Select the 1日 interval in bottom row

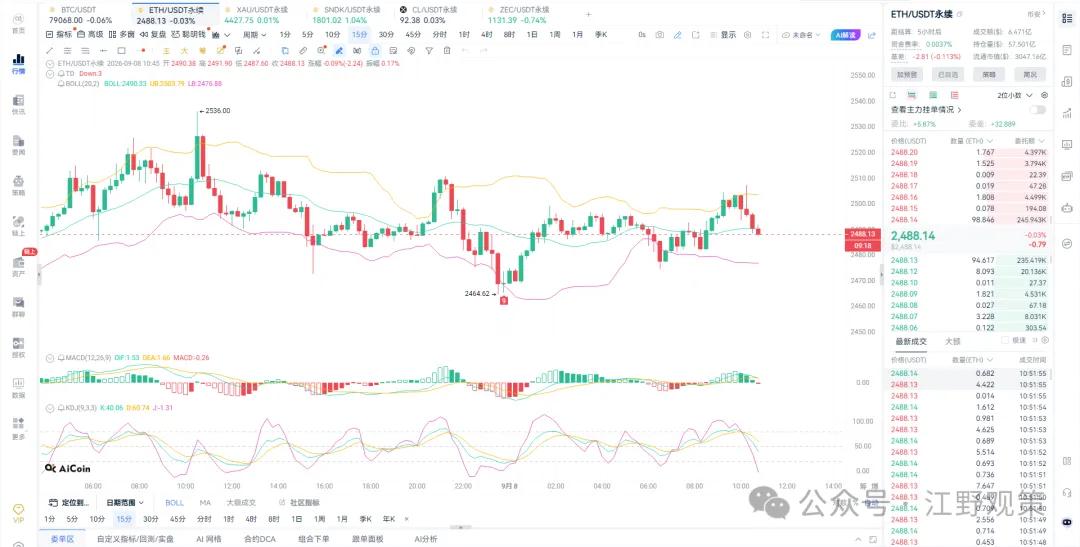click(296, 519)
